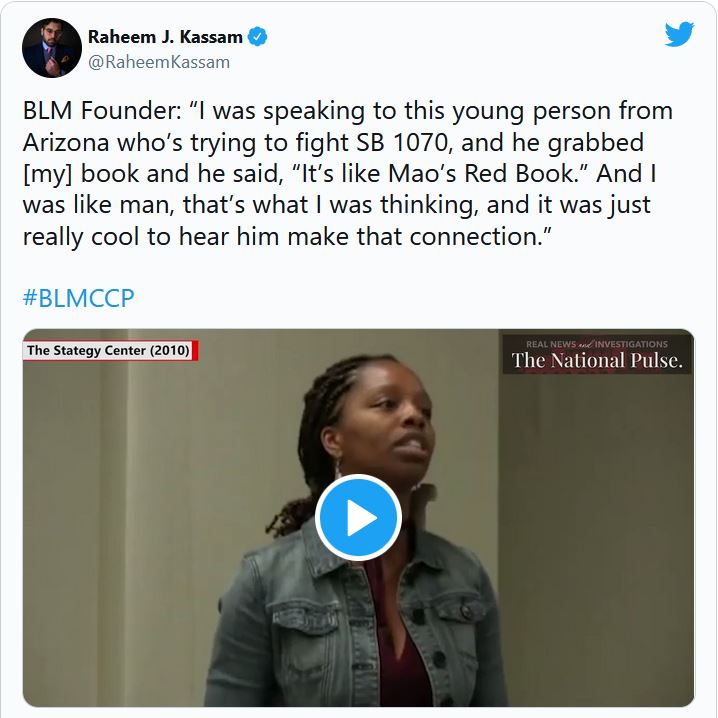Click the Raheem J. Kassam display name
Screen dimensions: 718x718
pyautogui.click(x=165, y=37)
